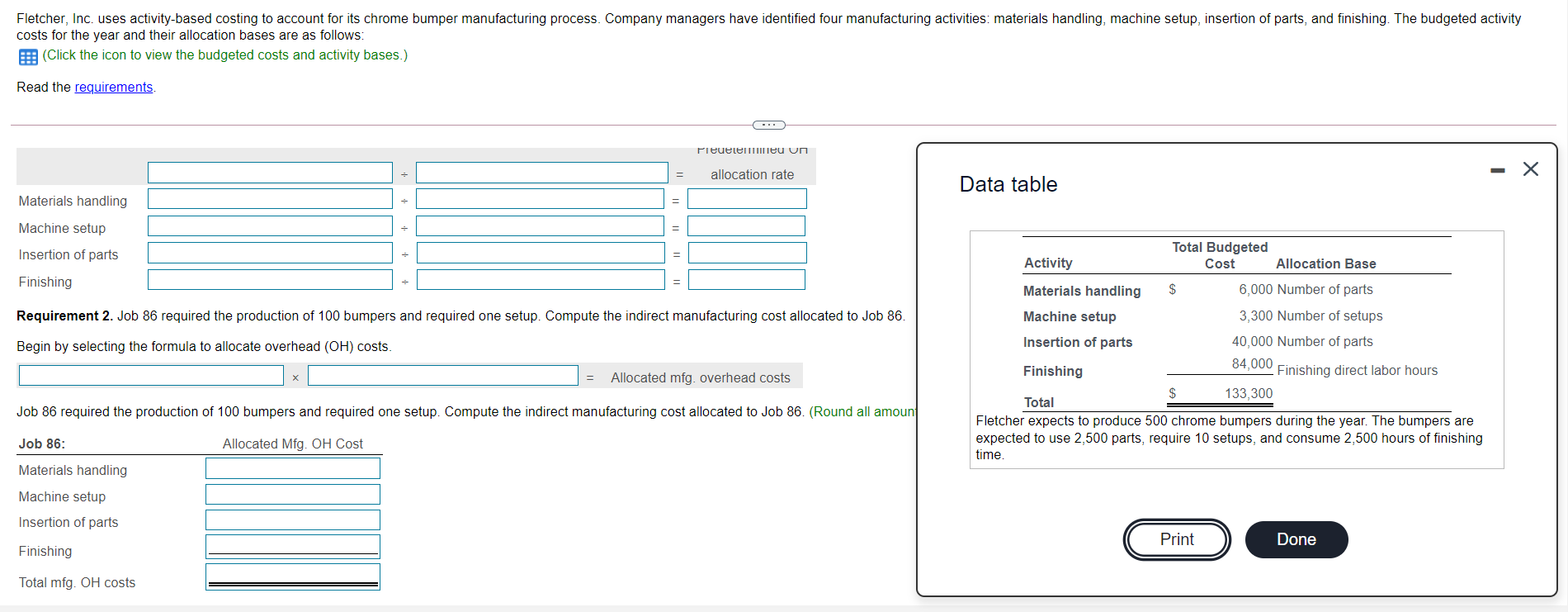Screen dimensions: 1568x612
Task: Open the requirements link
Action: tap(114, 87)
